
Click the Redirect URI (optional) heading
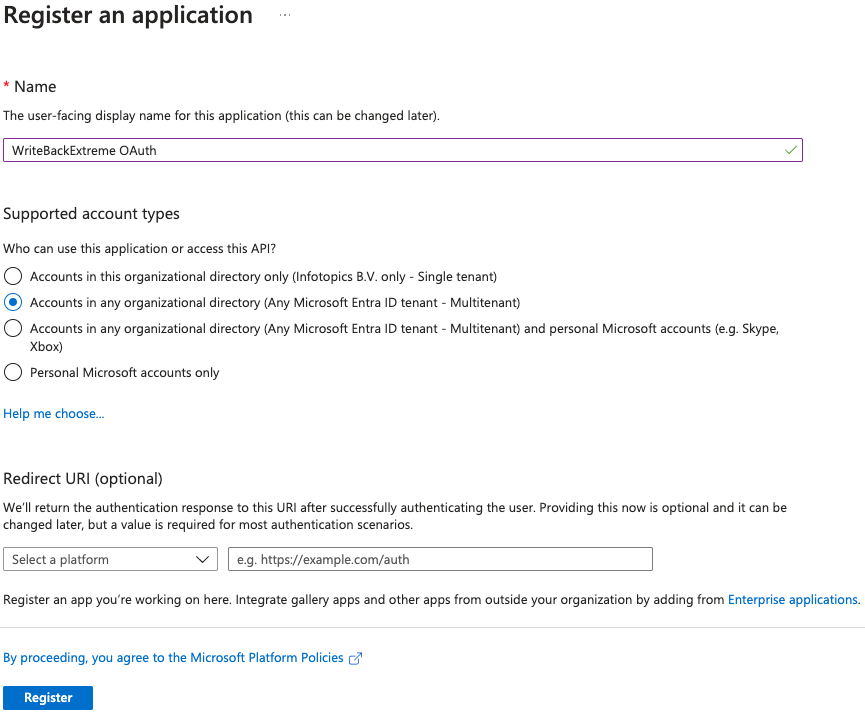click(x=83, y=479)
